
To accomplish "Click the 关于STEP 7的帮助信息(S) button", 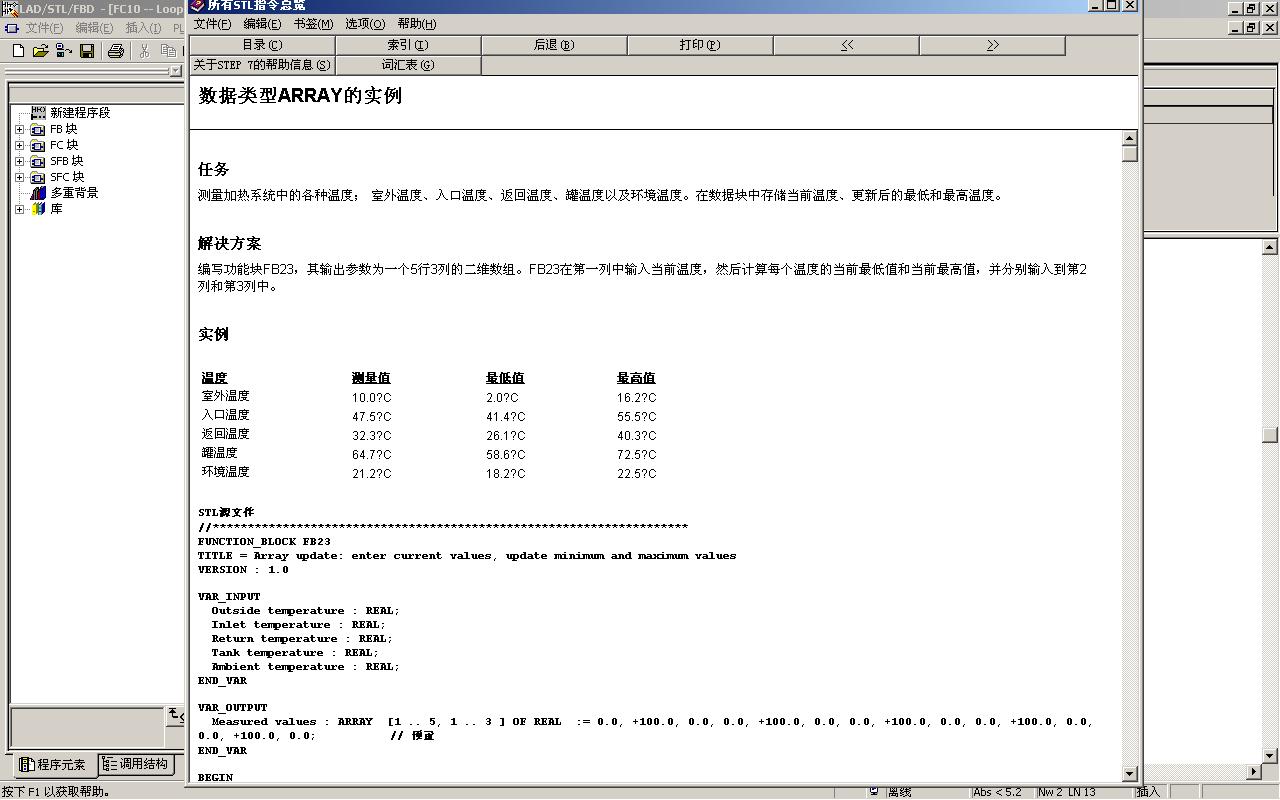I will point(262,65).
